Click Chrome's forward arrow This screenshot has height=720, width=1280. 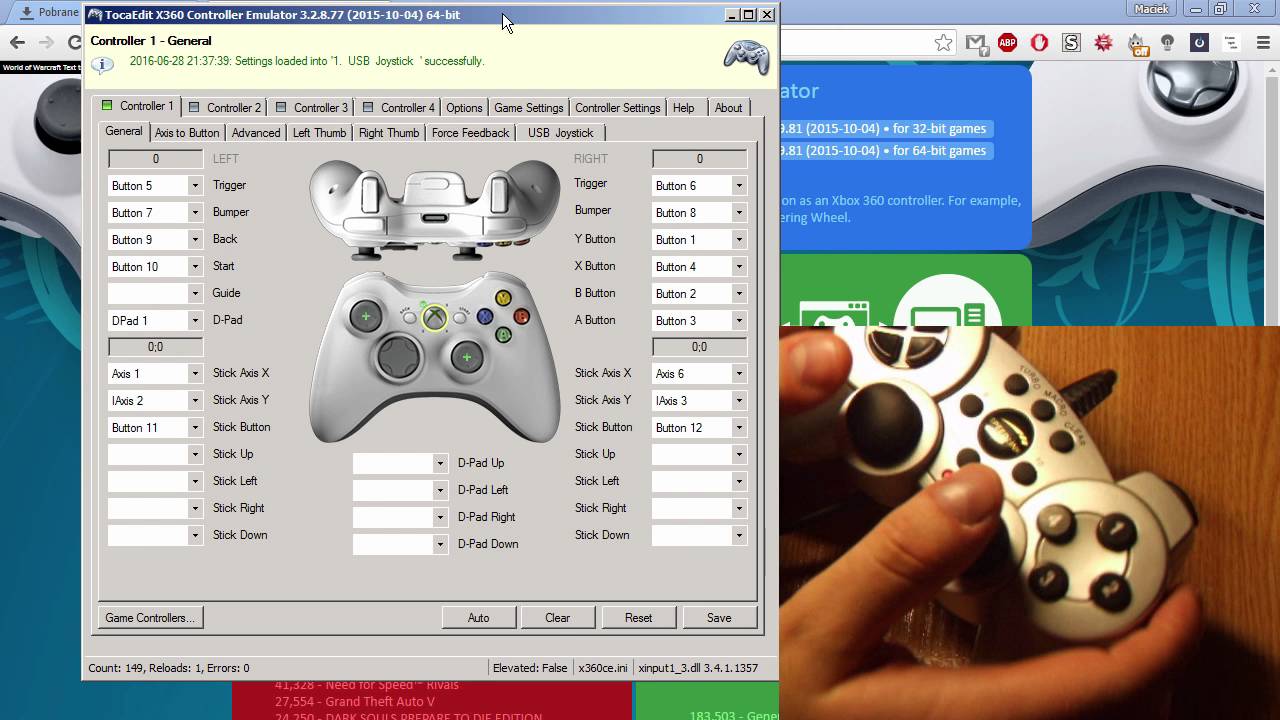[x=46, y=42]
